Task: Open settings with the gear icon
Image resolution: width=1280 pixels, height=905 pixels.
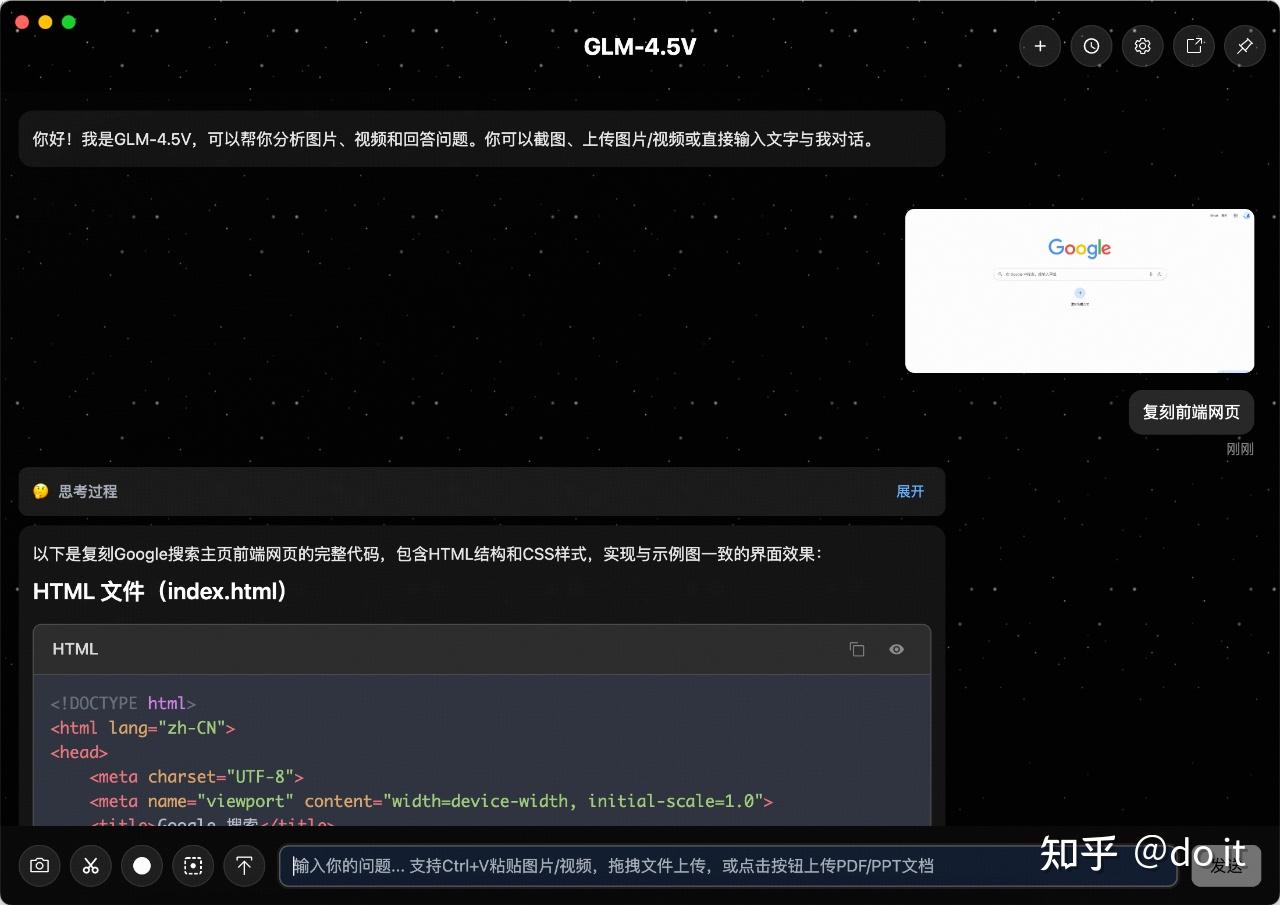Action: click(x=1142, y=46)
